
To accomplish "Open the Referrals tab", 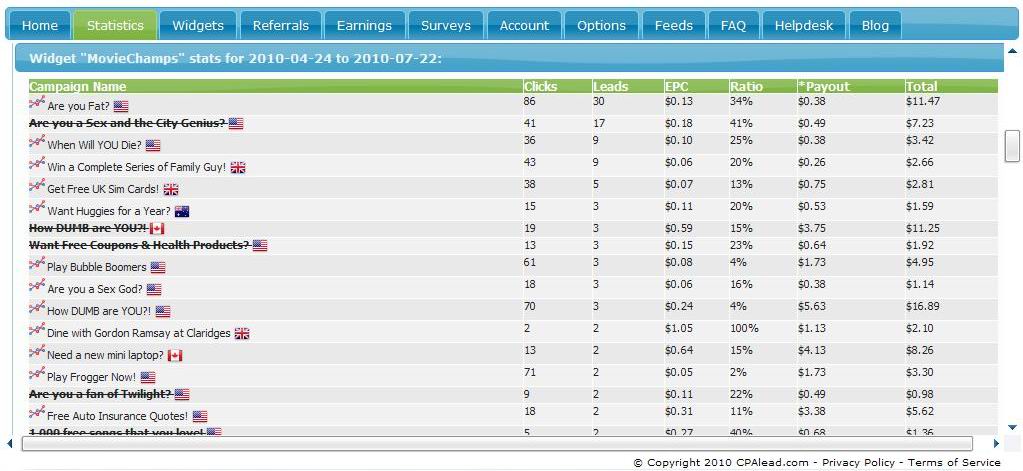I will (281, 25).
